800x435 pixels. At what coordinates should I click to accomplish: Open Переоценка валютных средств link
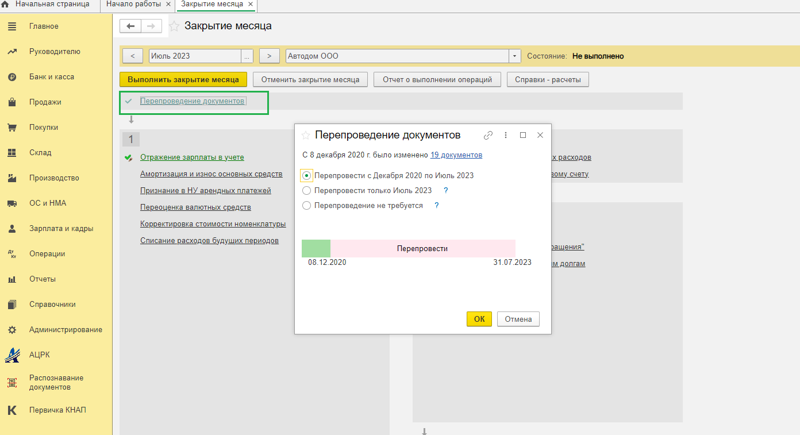coord(195,207)
